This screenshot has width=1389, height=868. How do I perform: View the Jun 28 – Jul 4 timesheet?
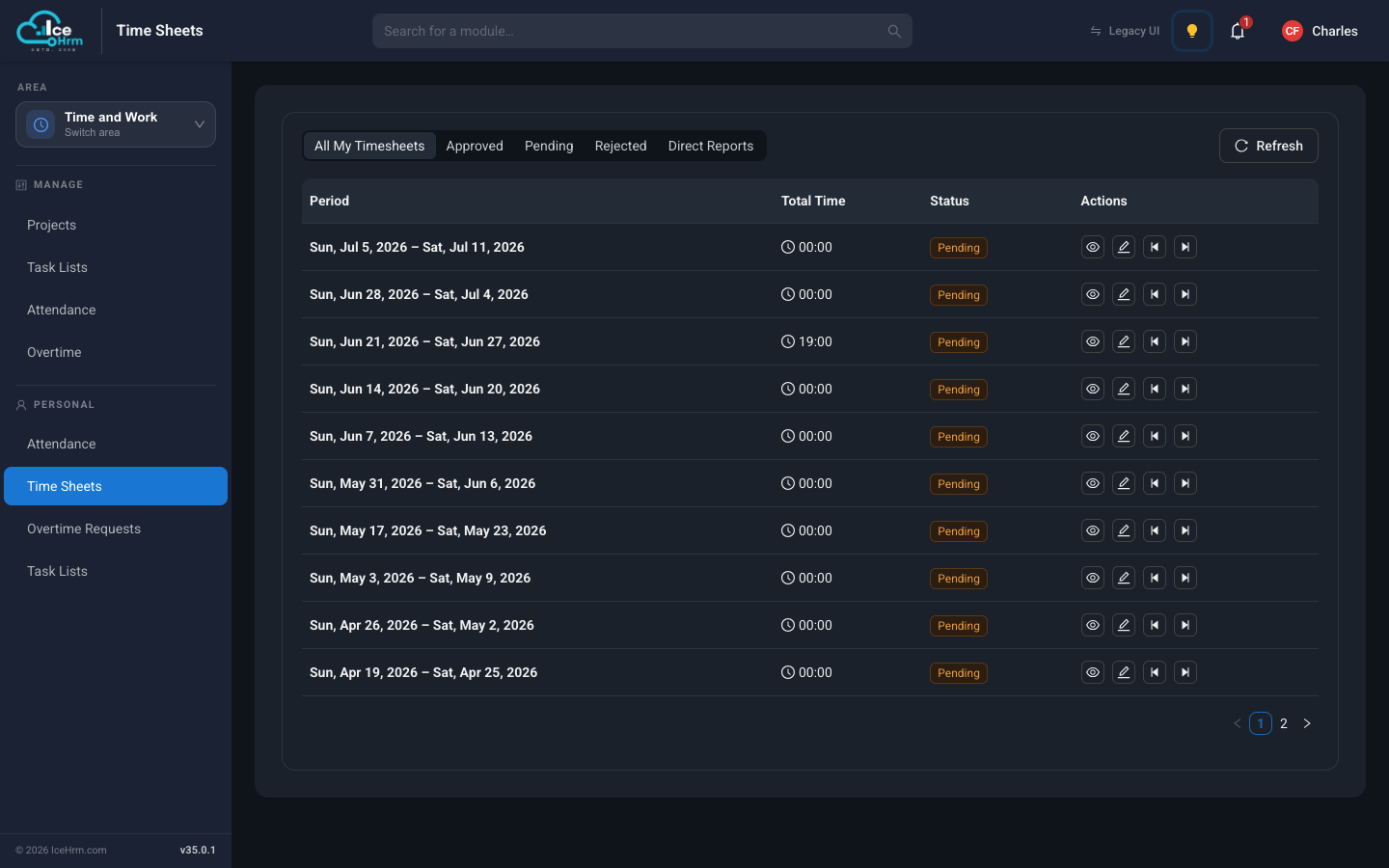pyautogui.click(x=1093, y=294)
